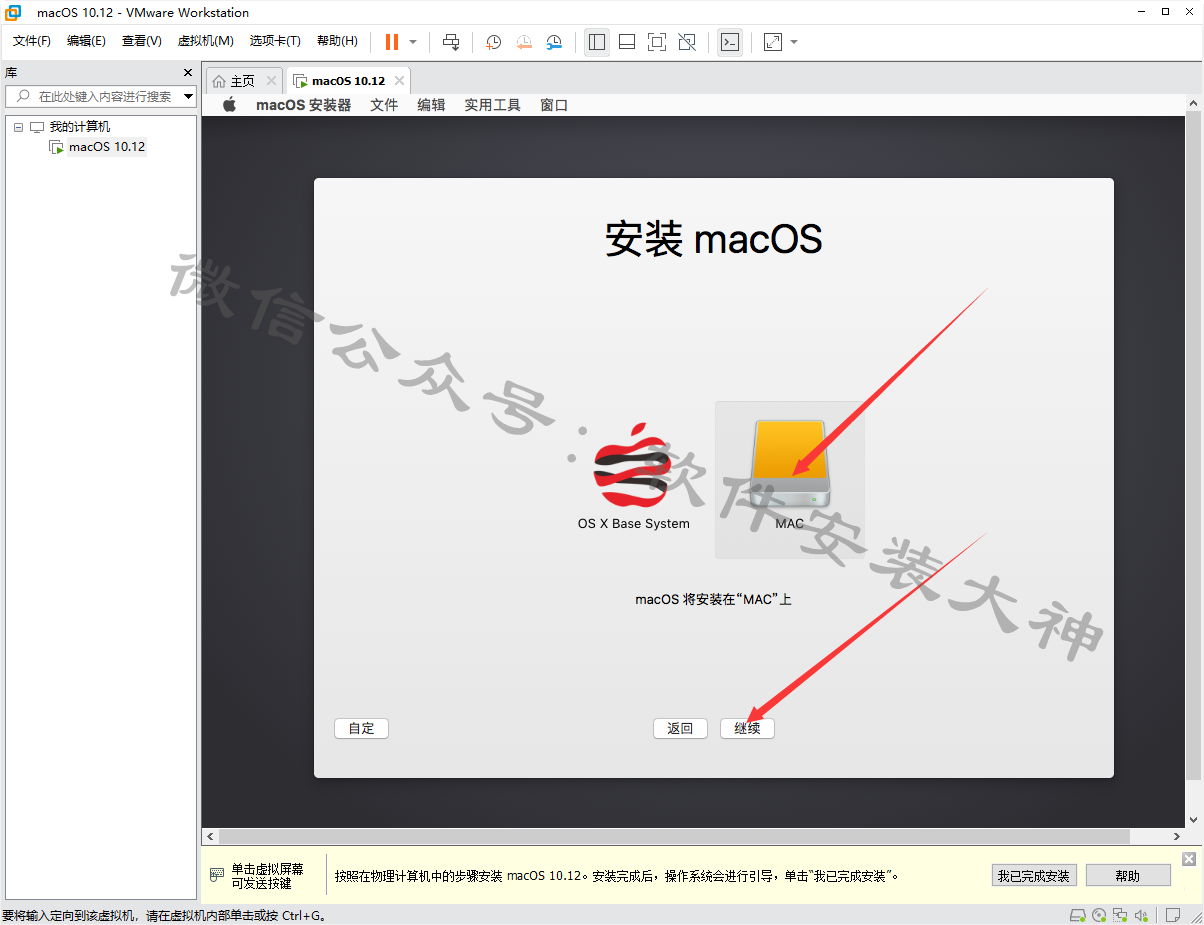Close the 主页 tab
1204x925 pixels.
coord(271,81)
